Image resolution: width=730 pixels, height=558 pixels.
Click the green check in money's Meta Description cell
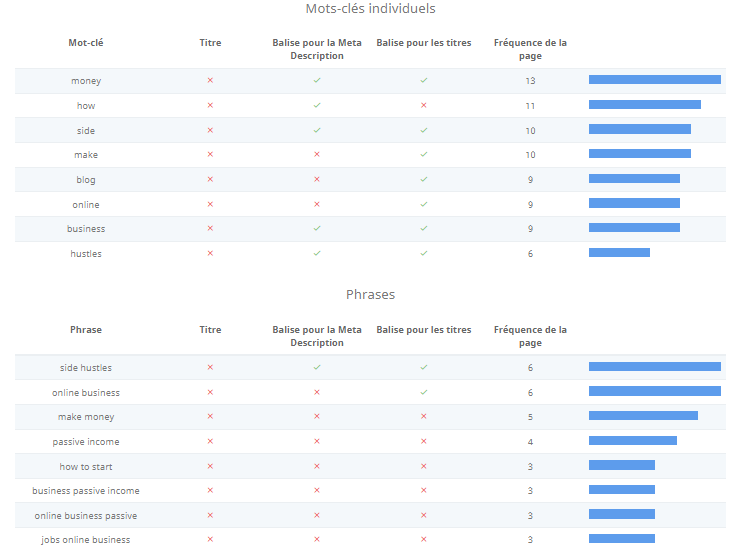click(x=316, y=80)
